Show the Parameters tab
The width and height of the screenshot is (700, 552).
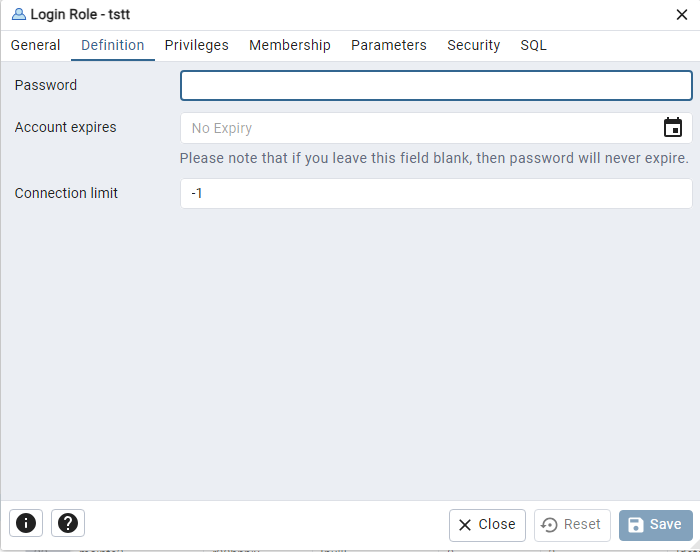388,45
